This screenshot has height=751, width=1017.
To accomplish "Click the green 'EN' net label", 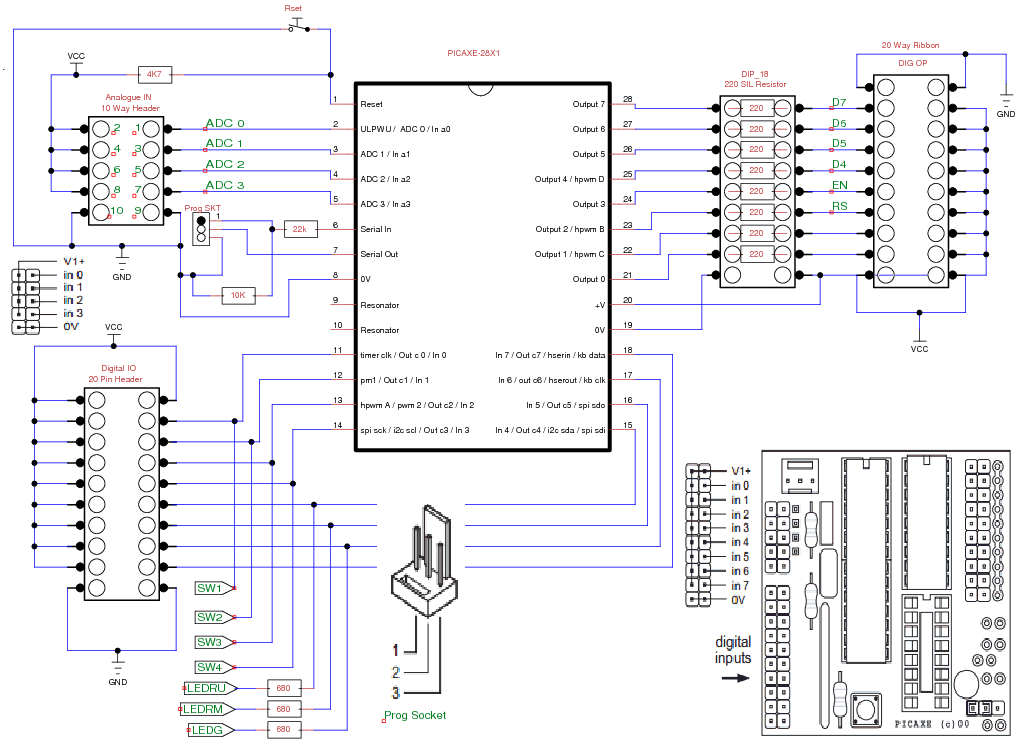I will tap(840, 185).
